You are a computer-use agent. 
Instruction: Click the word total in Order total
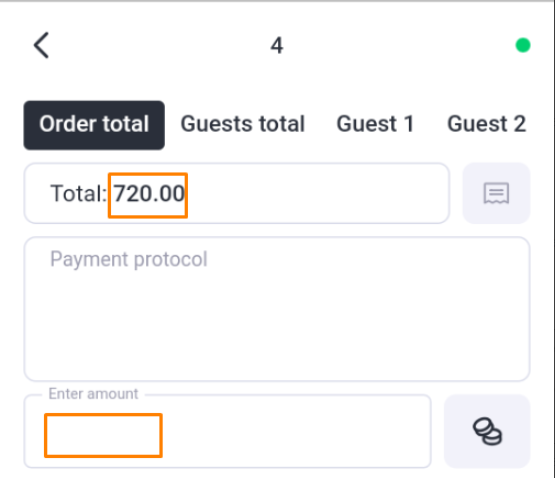pos(126,124)
